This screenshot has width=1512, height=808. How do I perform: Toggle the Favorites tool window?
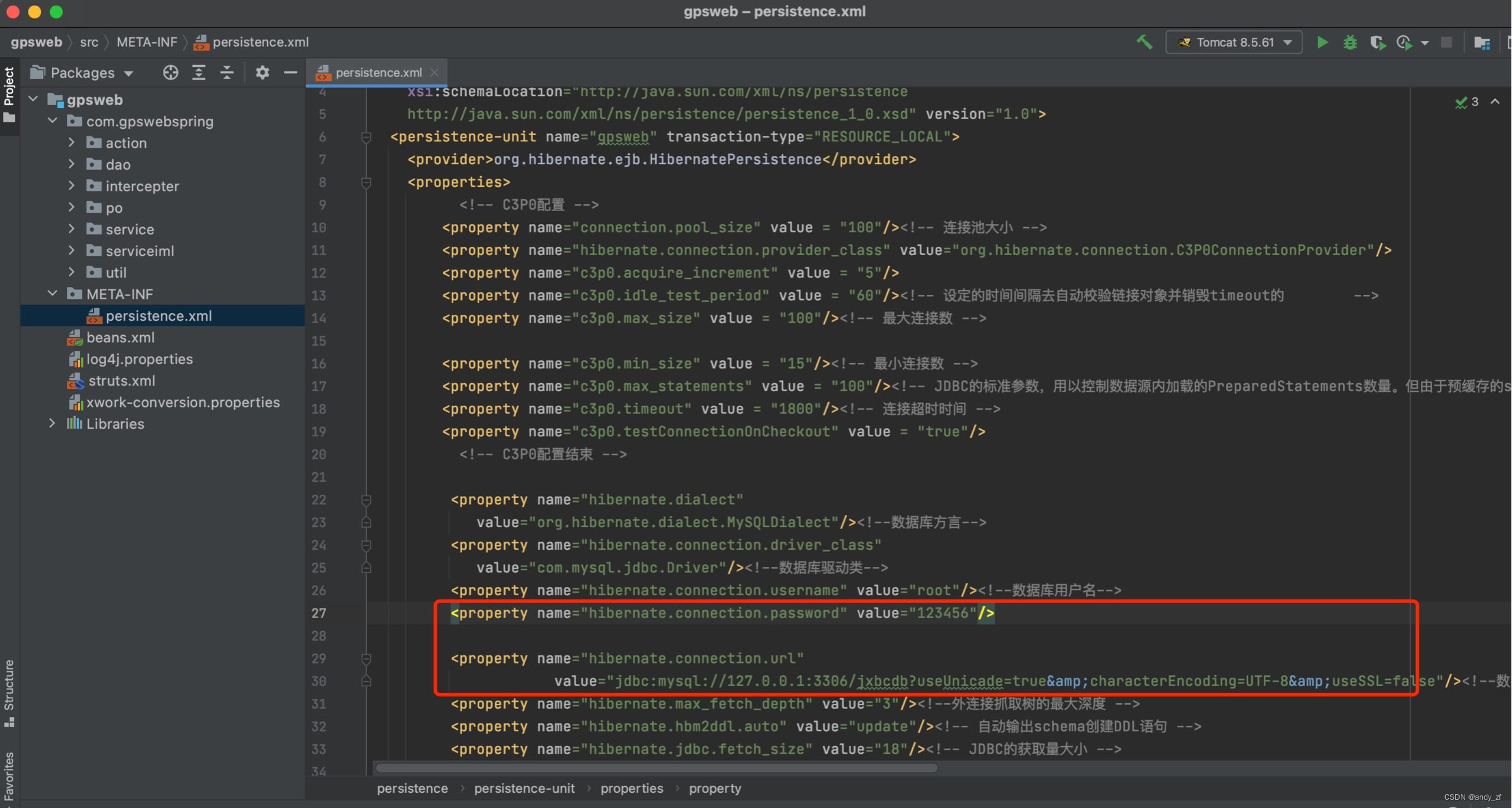point(9,776)
